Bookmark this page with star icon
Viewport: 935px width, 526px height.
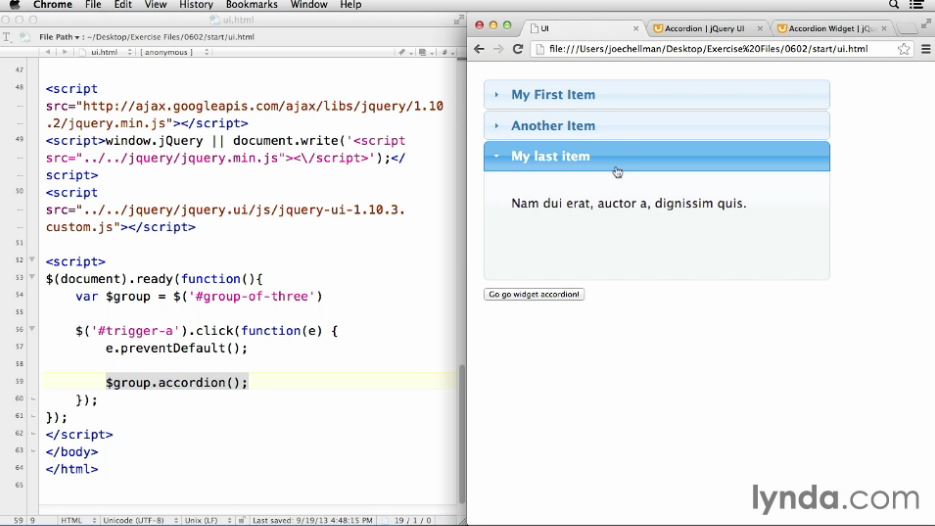pyautogui.click(x=904, y=49)
